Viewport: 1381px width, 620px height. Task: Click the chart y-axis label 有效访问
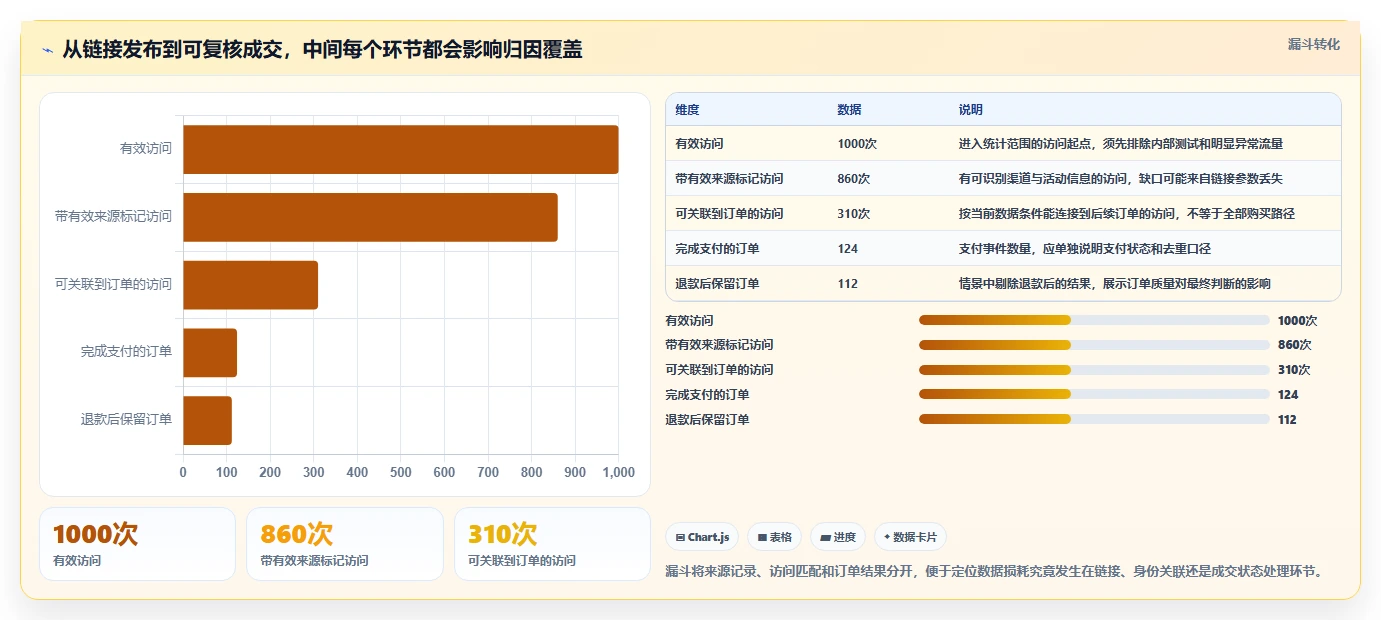coord(146,149)
